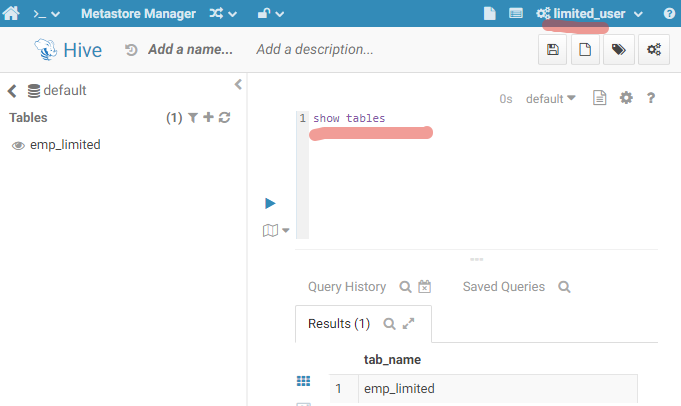
Task: Run the query with the play button
Action: point(270,203)
